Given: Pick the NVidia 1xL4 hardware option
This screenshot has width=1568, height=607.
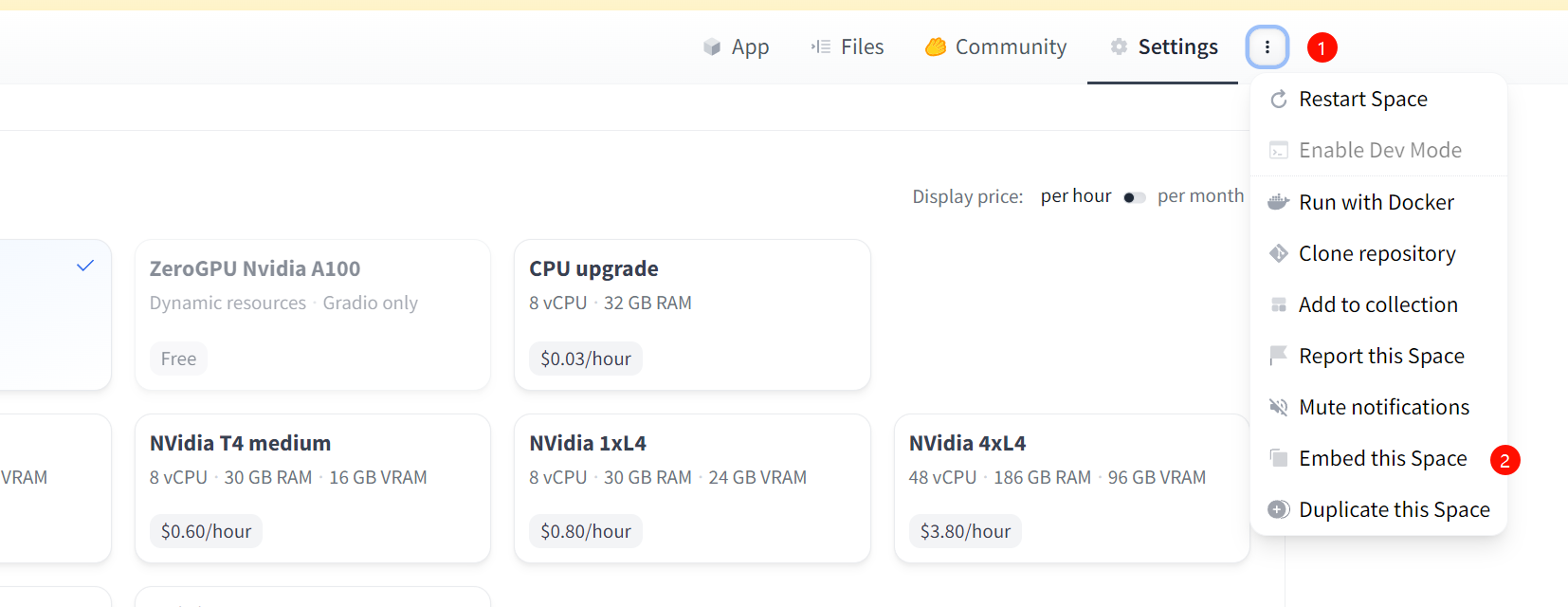Looking at the screenshot, I should [x=692, y=488].
